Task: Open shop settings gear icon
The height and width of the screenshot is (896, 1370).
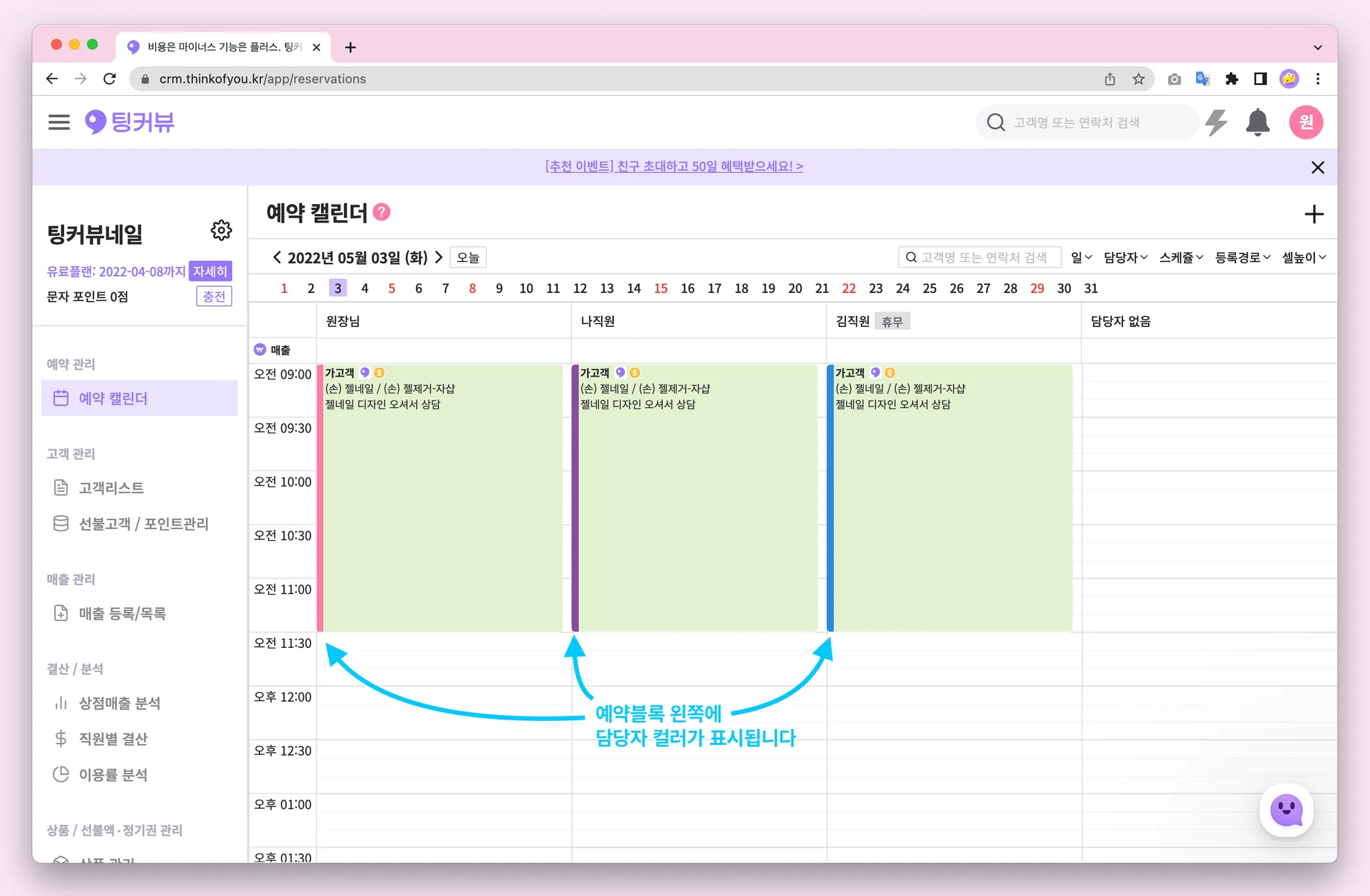Action: tap(221, 231)
